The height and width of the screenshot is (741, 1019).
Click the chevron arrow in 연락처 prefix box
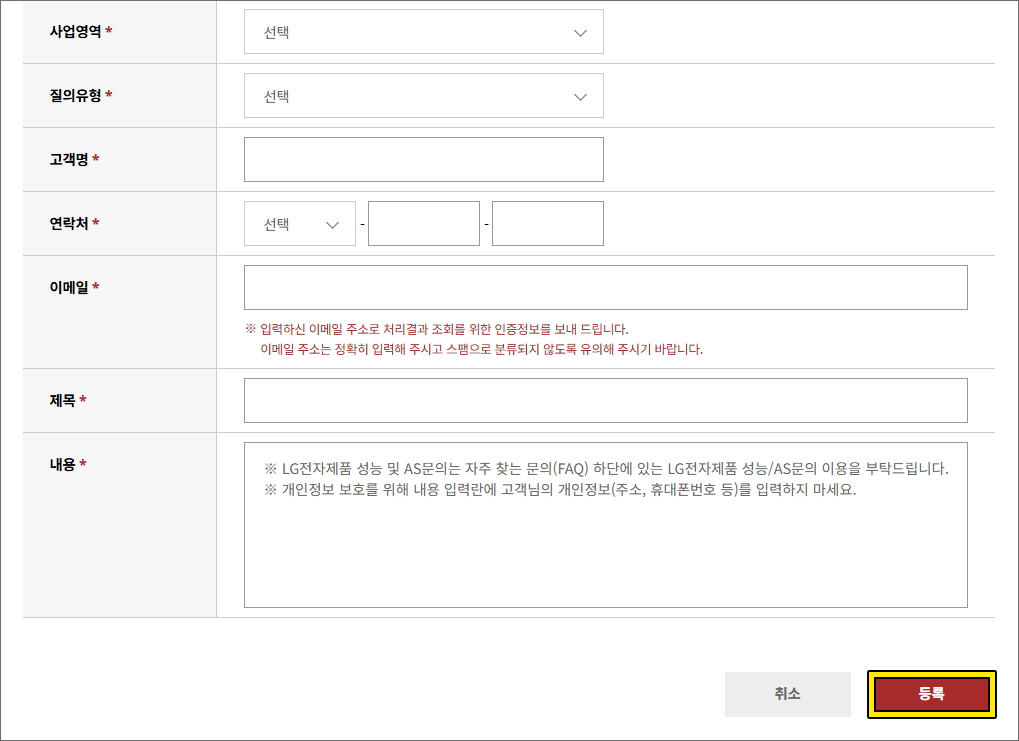coord(333,225)
